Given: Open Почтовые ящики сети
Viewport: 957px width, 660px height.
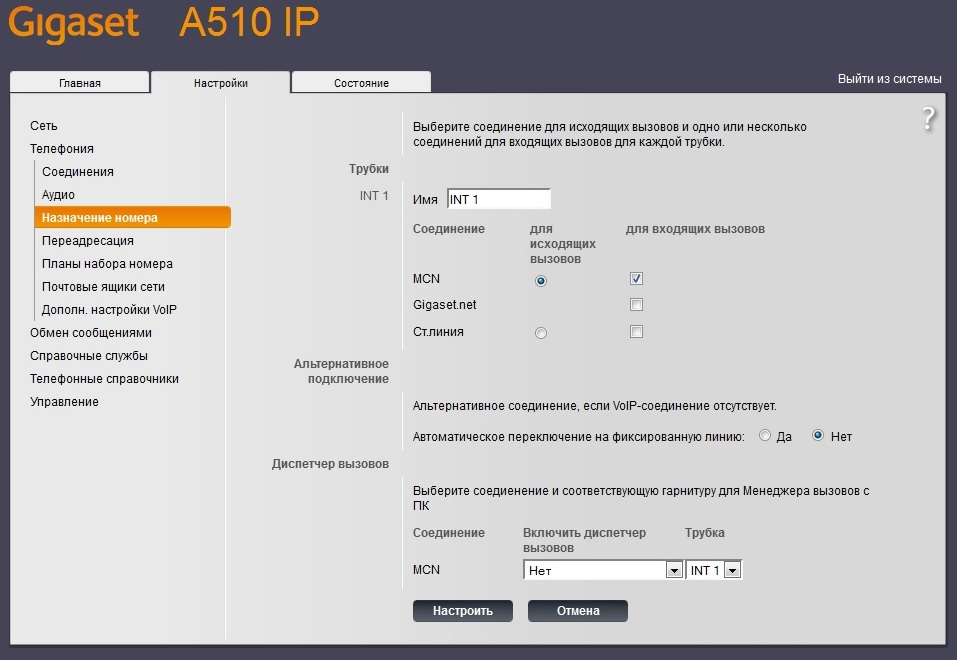Looking at the screenshot, I should 103,286.
